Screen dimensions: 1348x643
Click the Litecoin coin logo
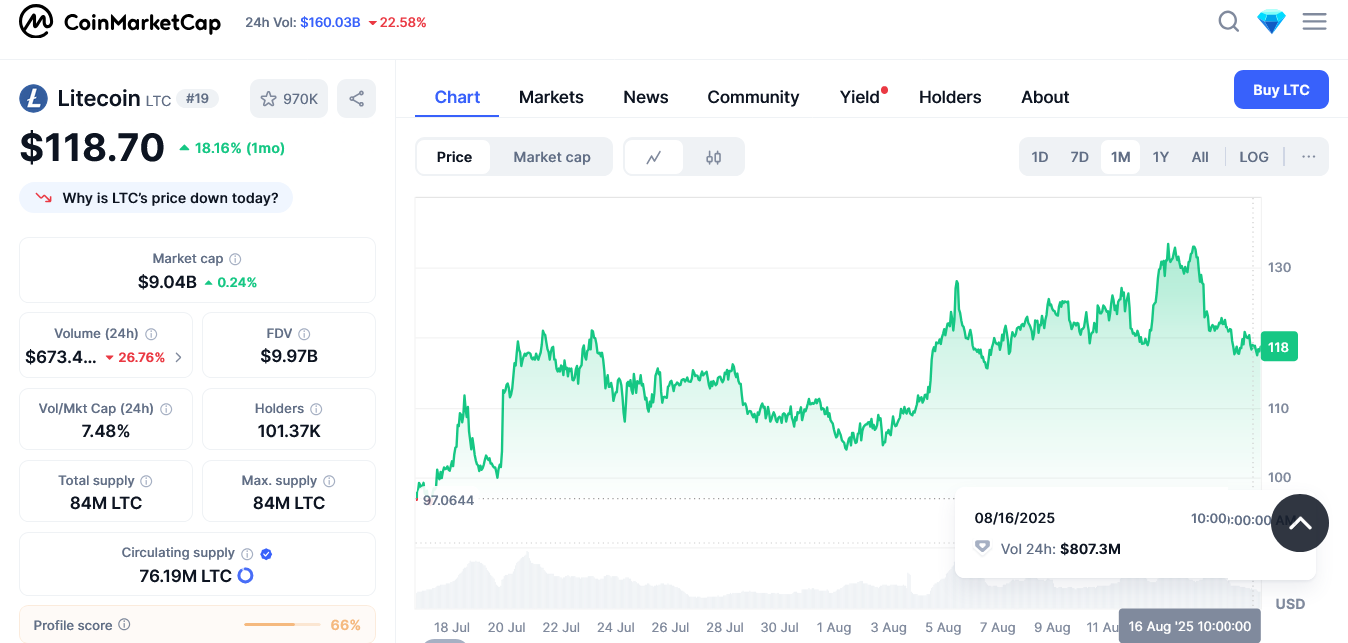(34, 98)
